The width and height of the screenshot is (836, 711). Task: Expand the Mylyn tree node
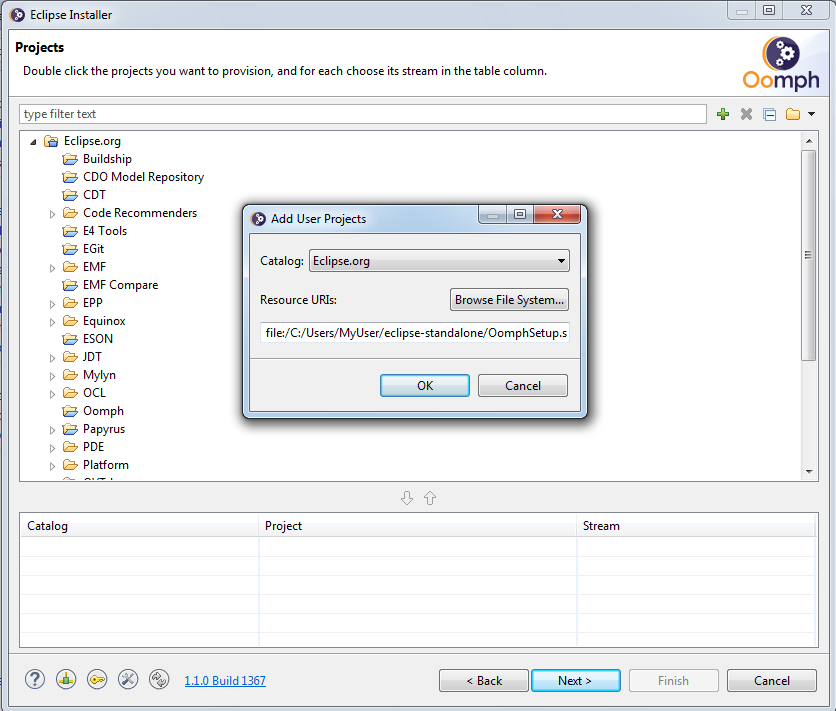(x=52, y=376)
